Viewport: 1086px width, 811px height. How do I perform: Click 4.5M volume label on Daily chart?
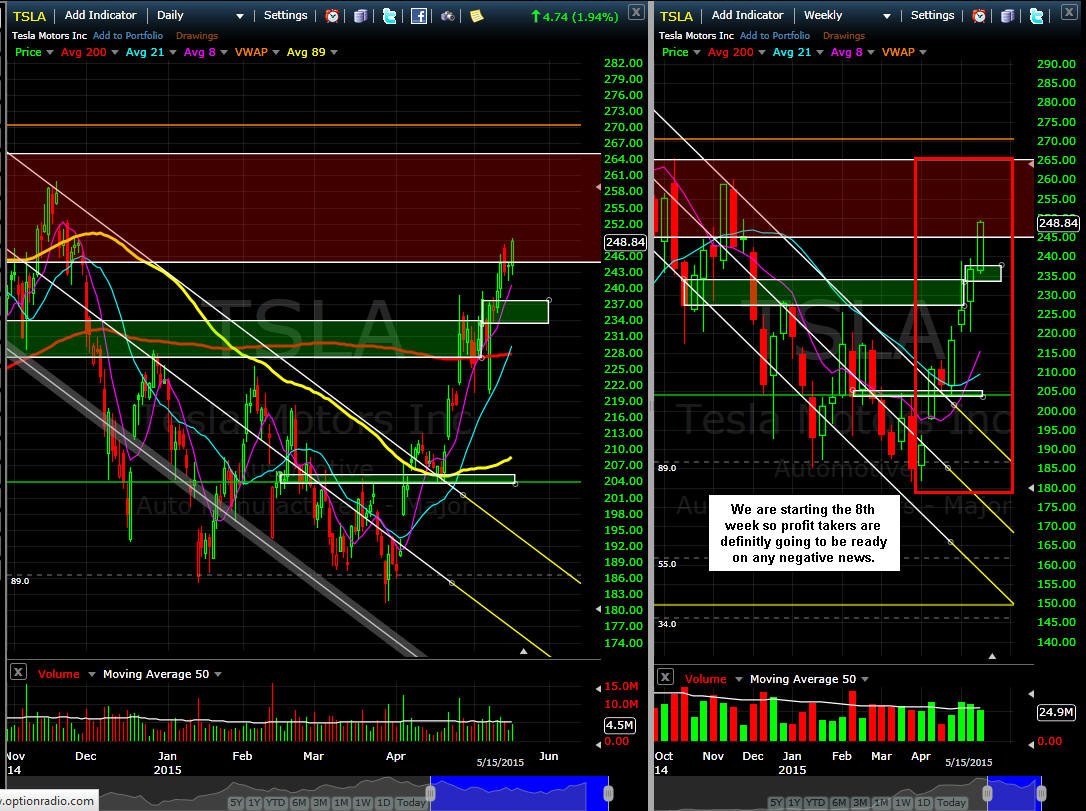tap(620, 725)
